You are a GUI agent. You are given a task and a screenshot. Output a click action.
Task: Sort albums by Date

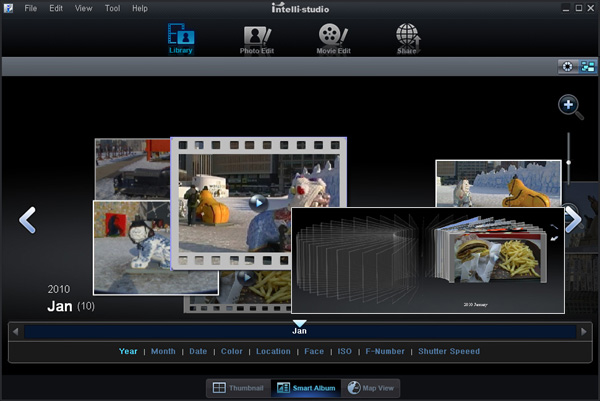[198, 351]
